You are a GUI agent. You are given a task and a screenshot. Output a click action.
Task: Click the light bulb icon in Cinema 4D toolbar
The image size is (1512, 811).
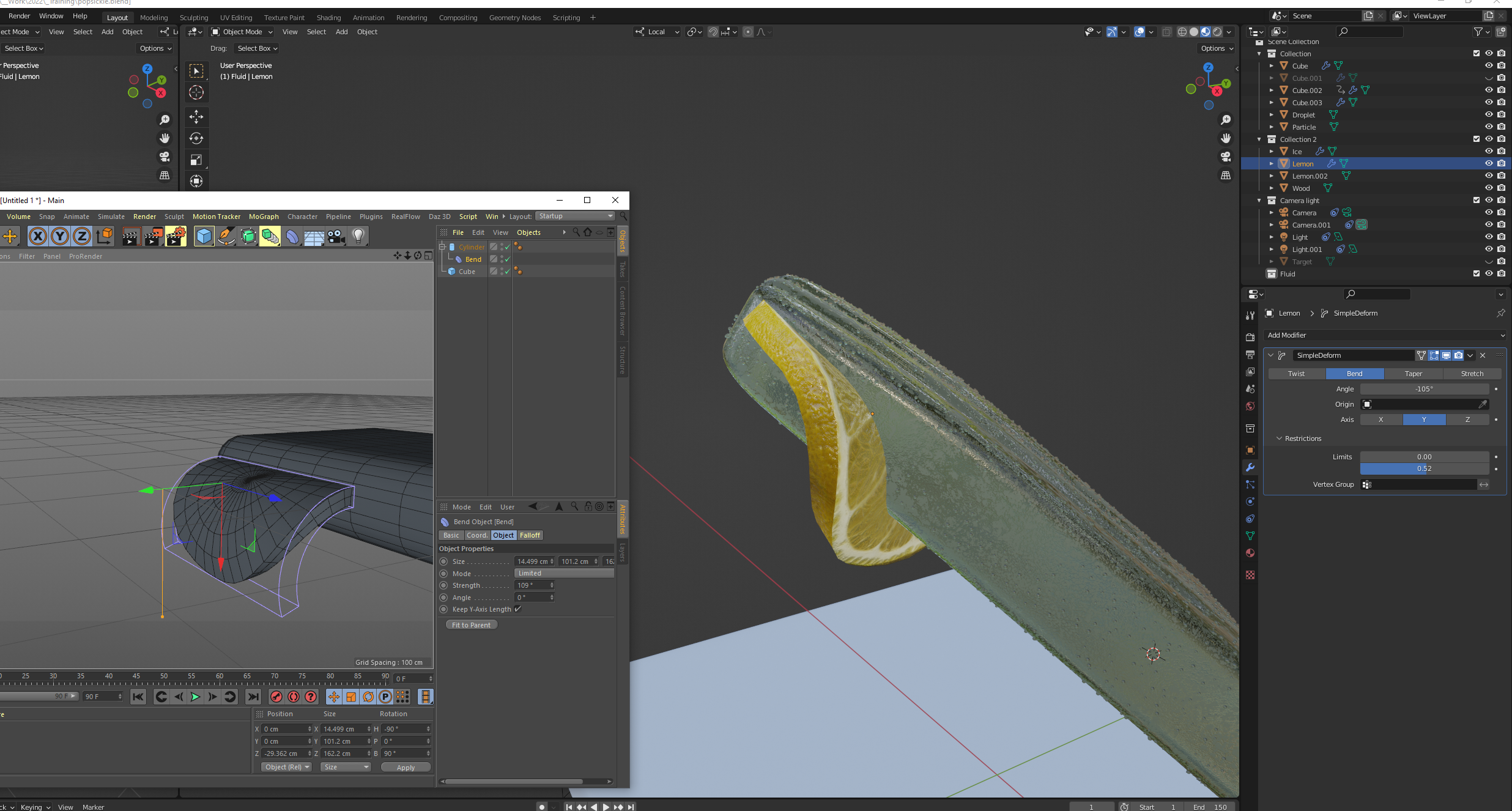(358, 236)
